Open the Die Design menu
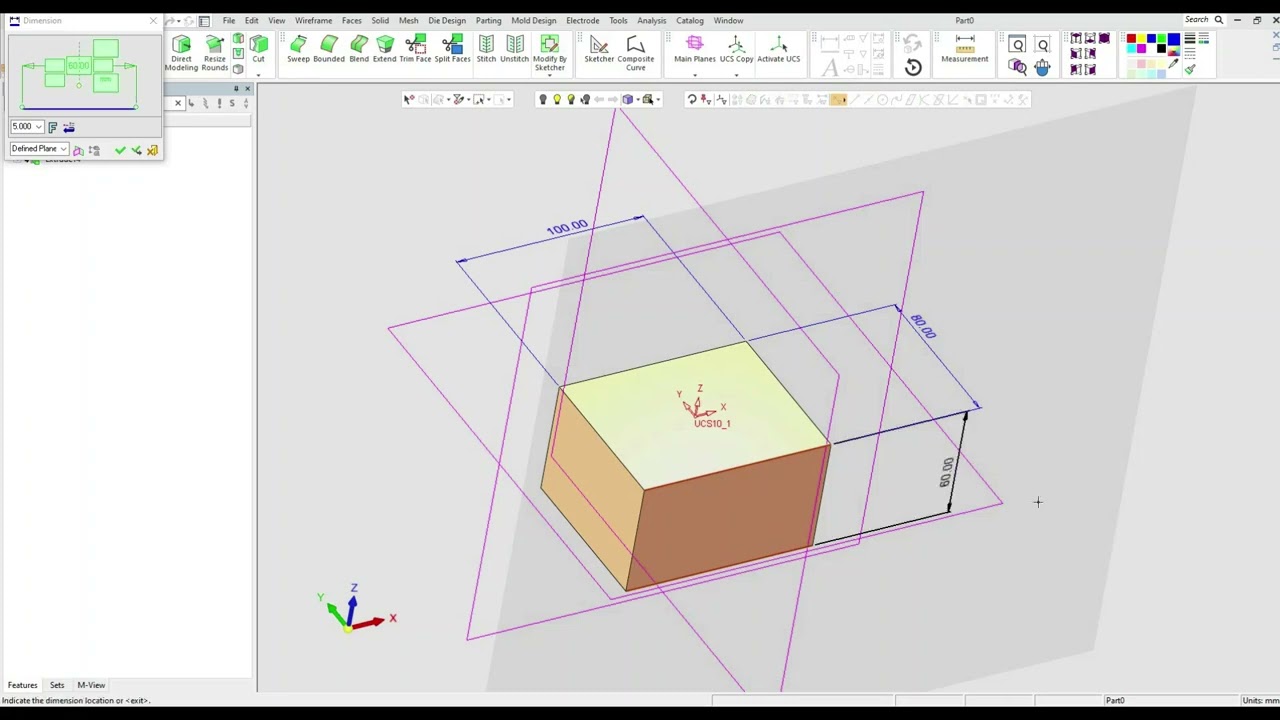The image size is (1280, 720). point(447,20)
